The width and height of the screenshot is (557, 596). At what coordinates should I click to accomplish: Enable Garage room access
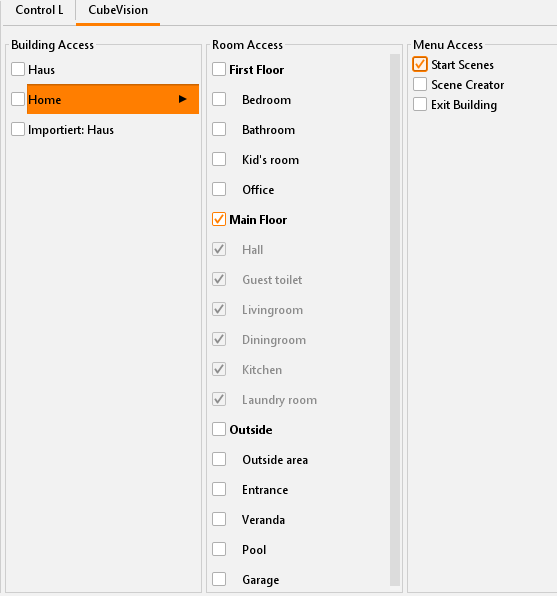pos(219,579)
